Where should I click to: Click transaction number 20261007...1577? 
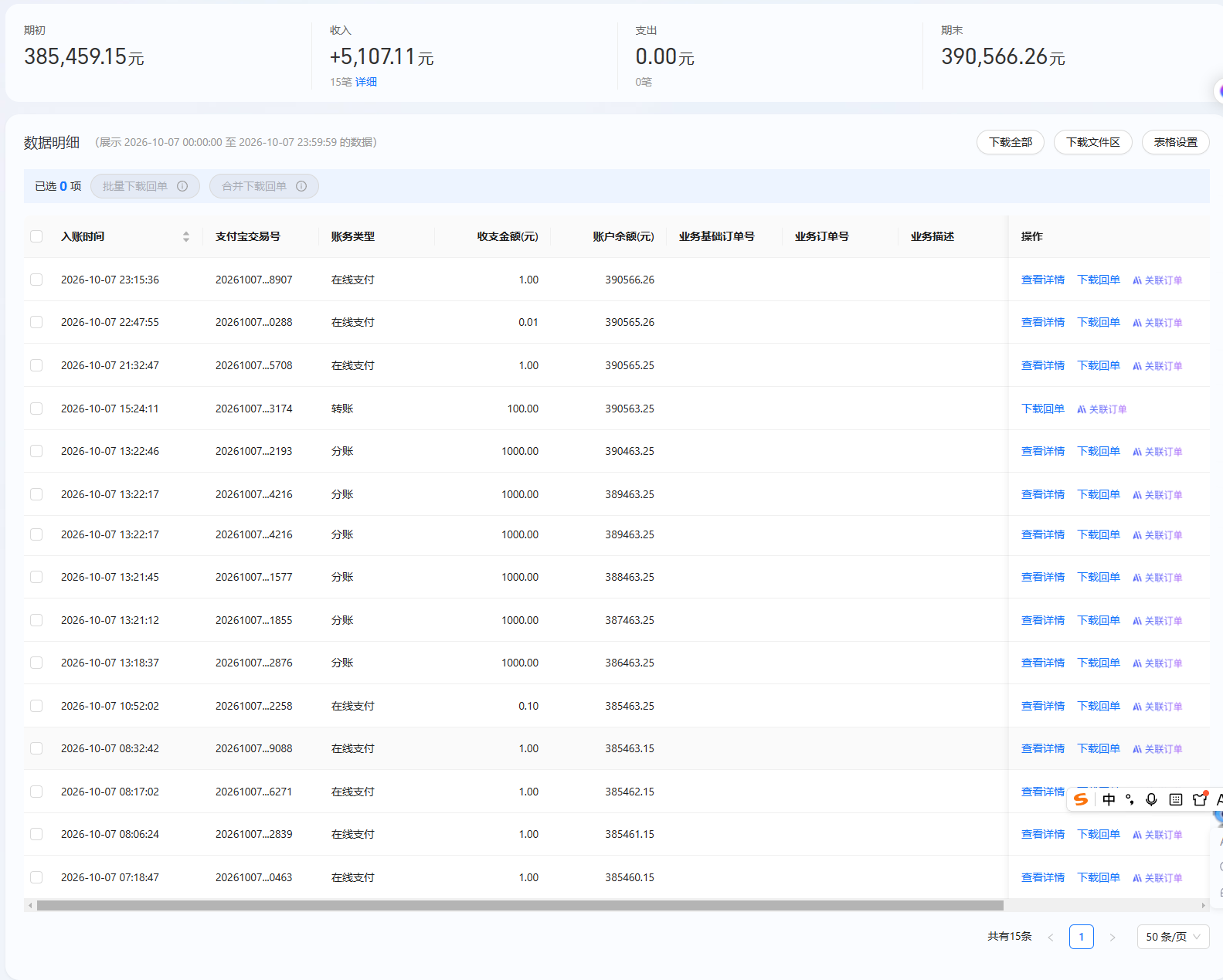point(254,577)
